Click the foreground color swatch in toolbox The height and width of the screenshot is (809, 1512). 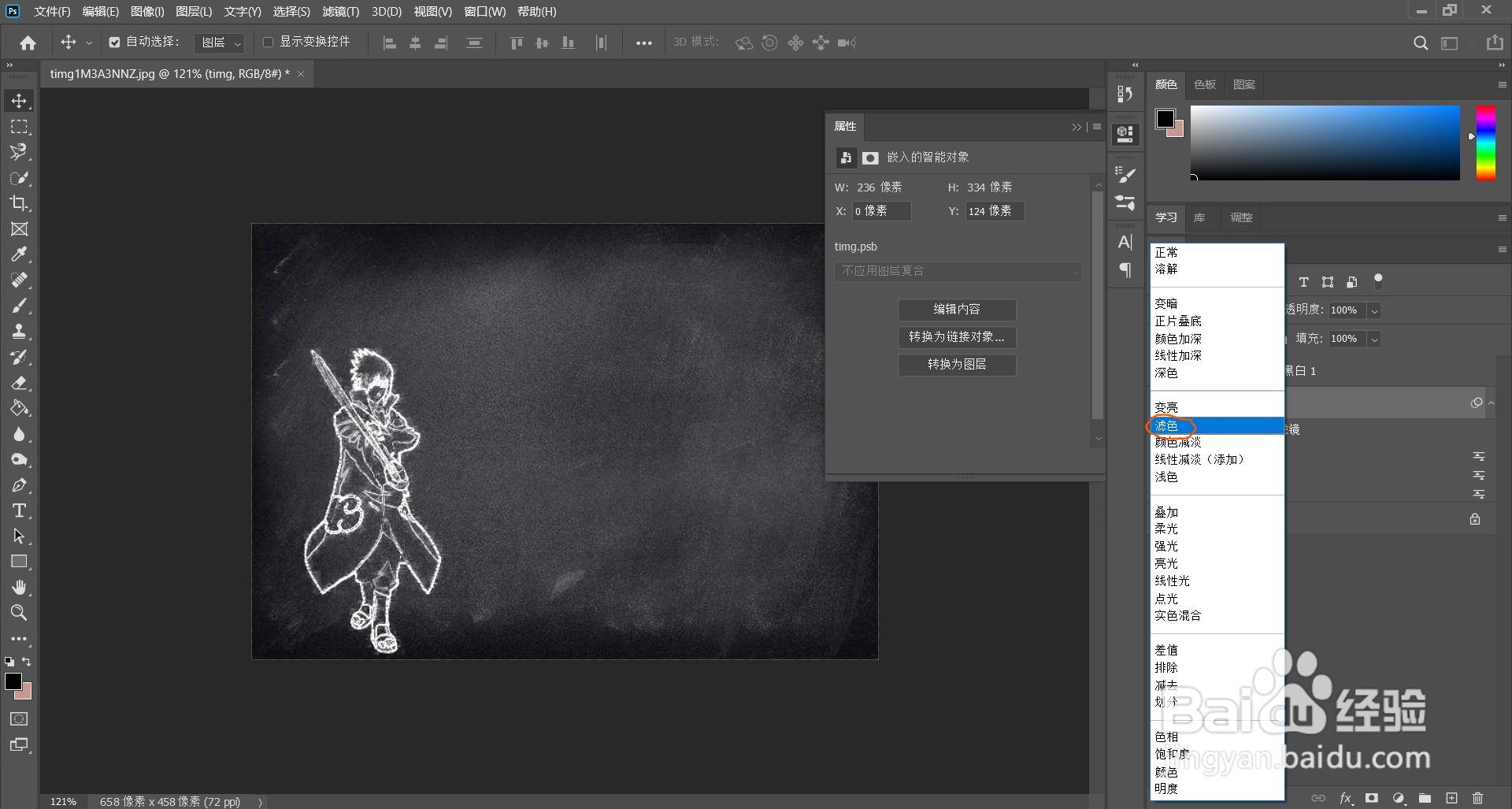pos(13,681)
